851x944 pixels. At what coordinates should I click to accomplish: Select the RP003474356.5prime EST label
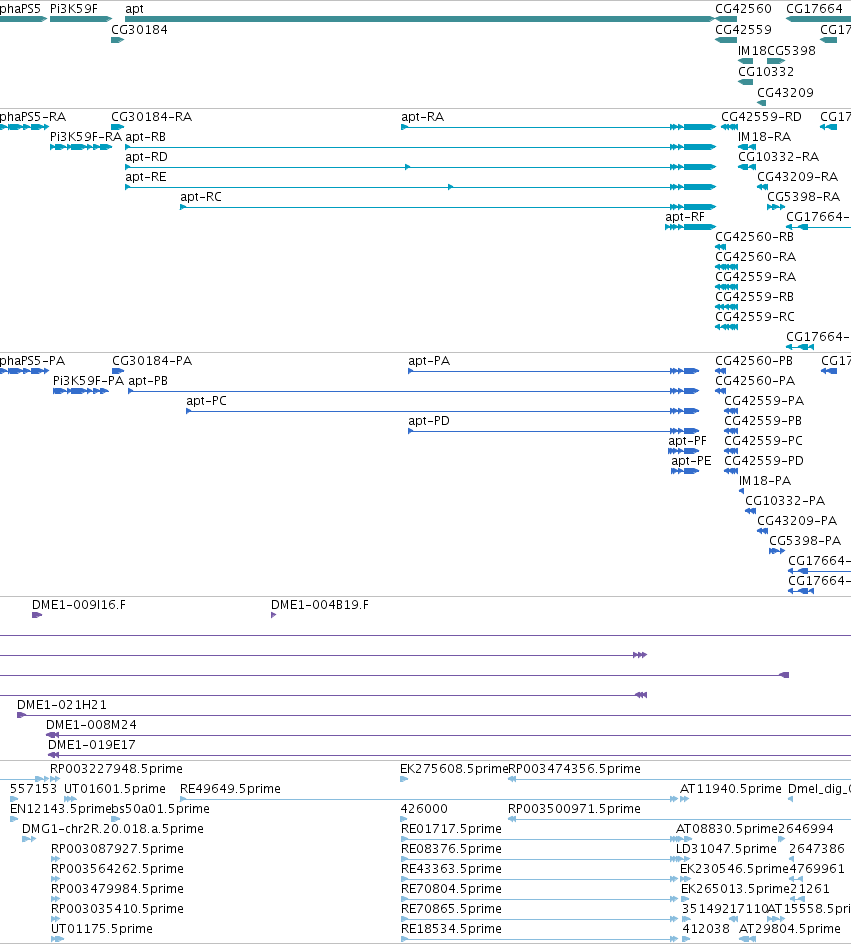click(575, 769)
